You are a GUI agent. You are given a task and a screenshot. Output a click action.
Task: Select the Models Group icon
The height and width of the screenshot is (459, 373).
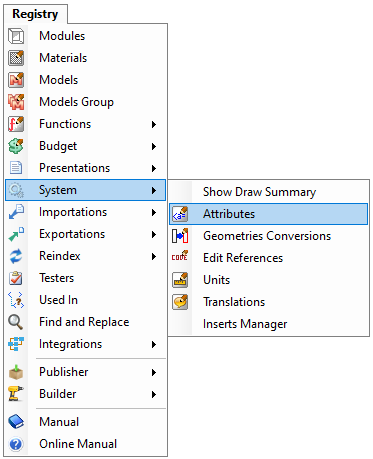point(16,102)
